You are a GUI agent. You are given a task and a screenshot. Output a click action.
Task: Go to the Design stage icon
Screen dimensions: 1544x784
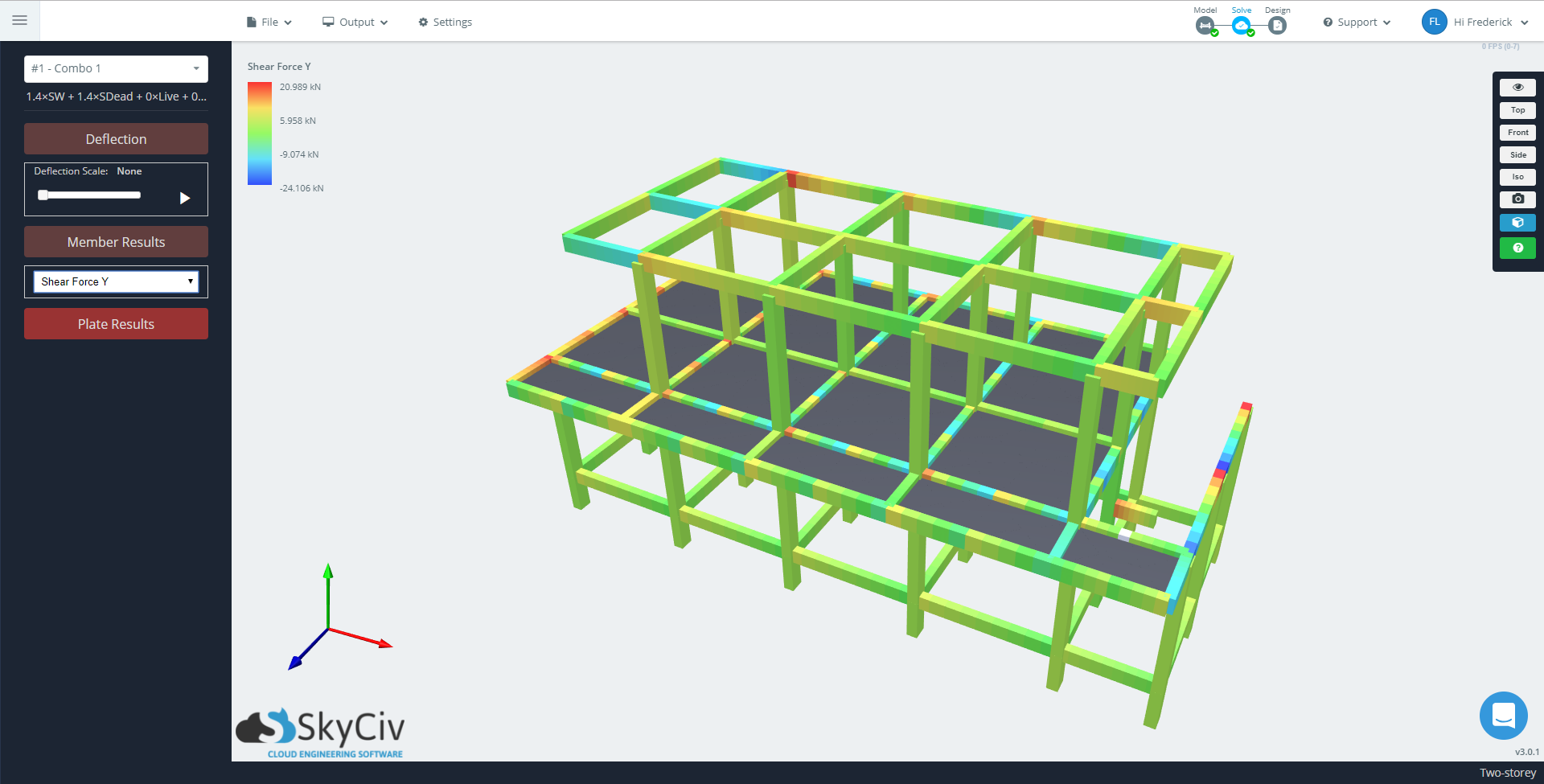pos(1277,26)
